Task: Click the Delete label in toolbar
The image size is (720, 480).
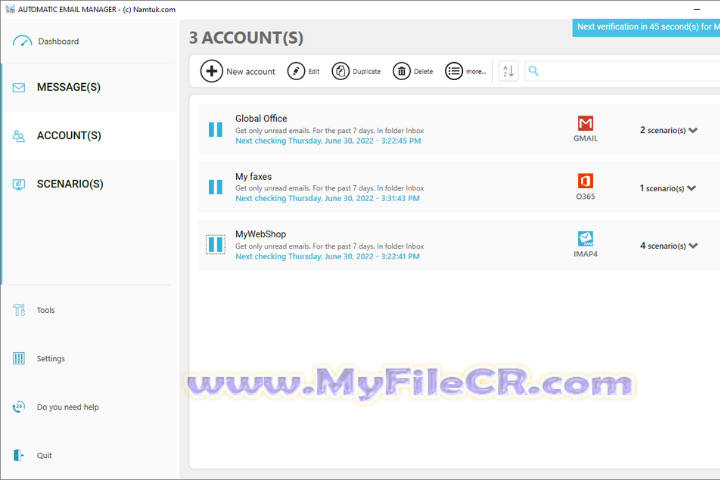Action: (423, 72)
